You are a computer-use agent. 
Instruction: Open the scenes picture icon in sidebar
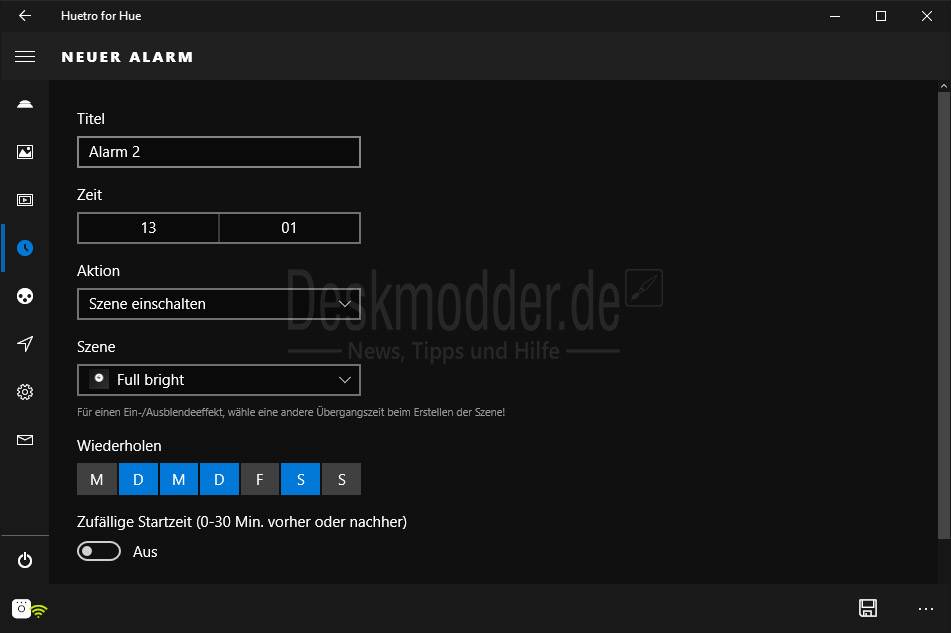tap(25, 152)
